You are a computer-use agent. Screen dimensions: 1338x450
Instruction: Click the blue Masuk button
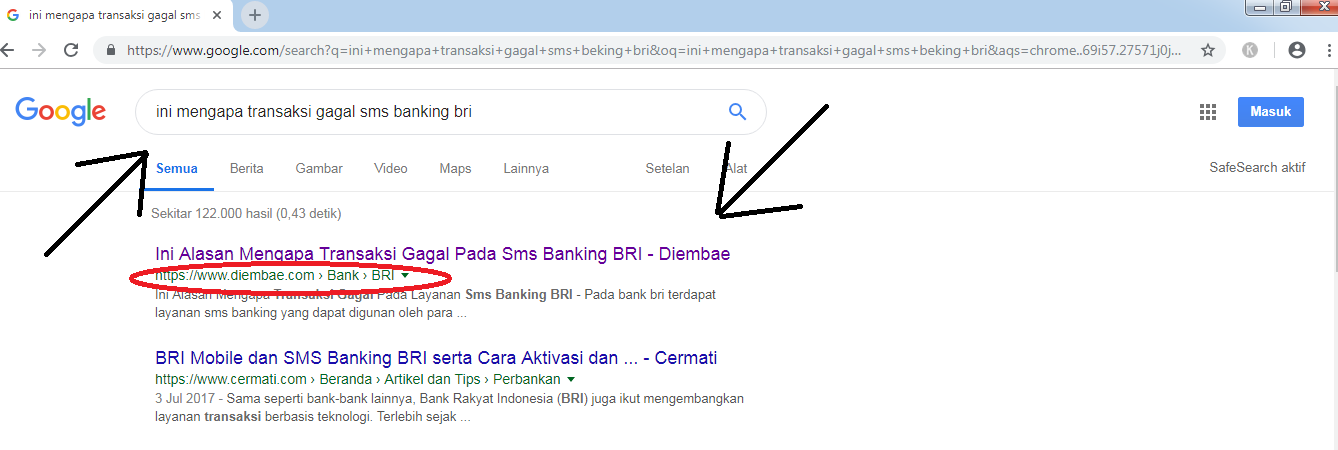click(1270, 112)
